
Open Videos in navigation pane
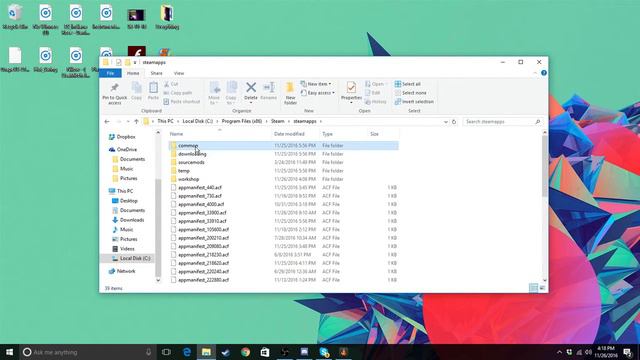click(123, 249)
